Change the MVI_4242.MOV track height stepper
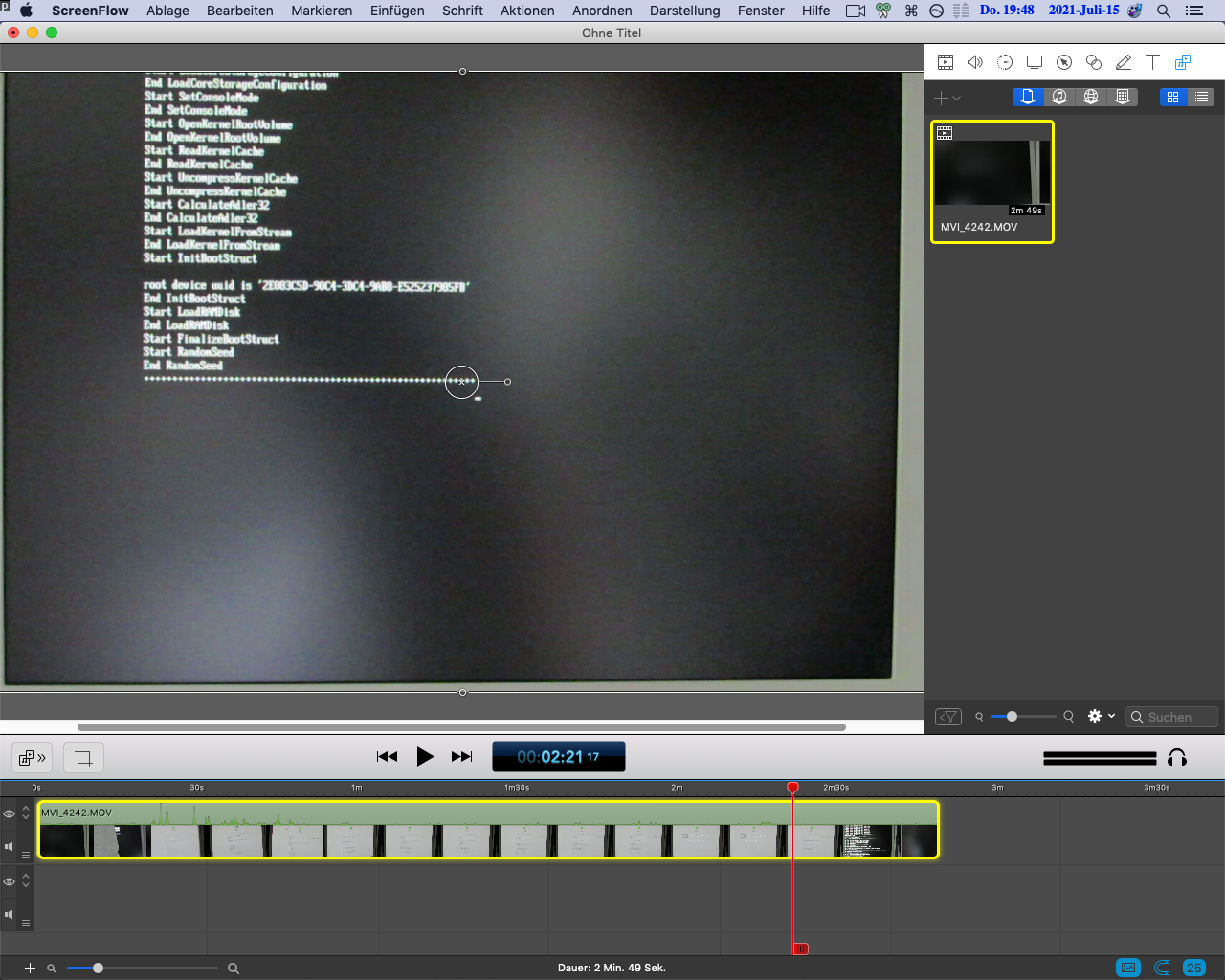The height and width of the screenshot is (980, 1225). tap(26, 813)
